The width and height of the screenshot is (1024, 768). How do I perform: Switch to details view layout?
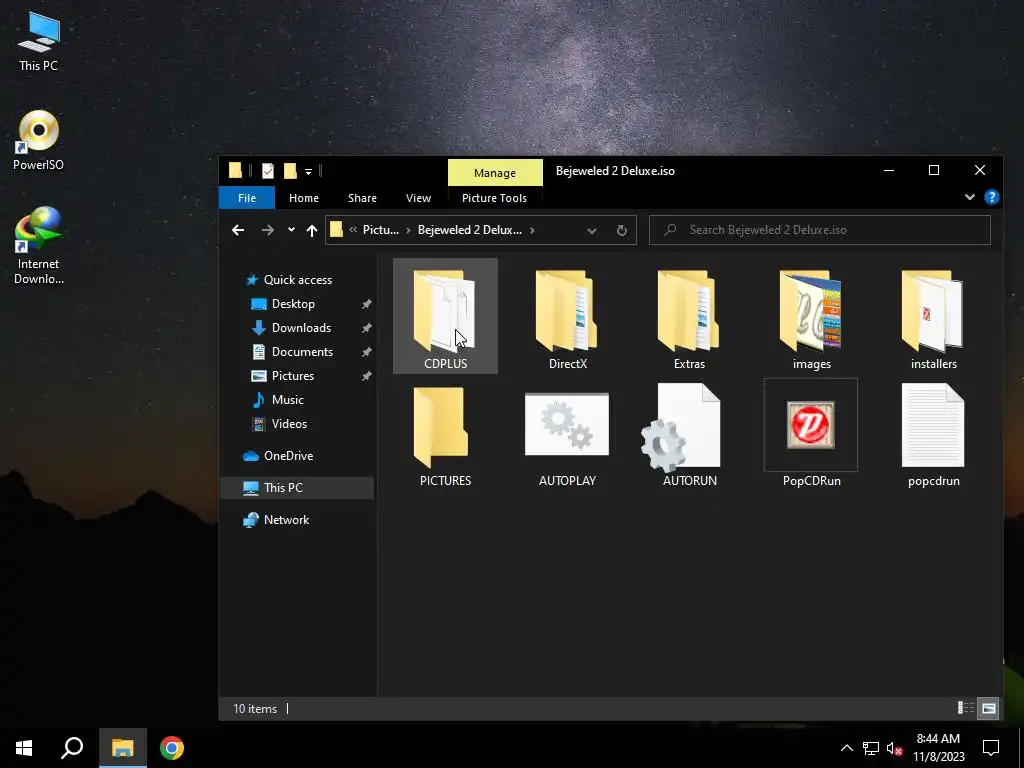tap(965, 708)
